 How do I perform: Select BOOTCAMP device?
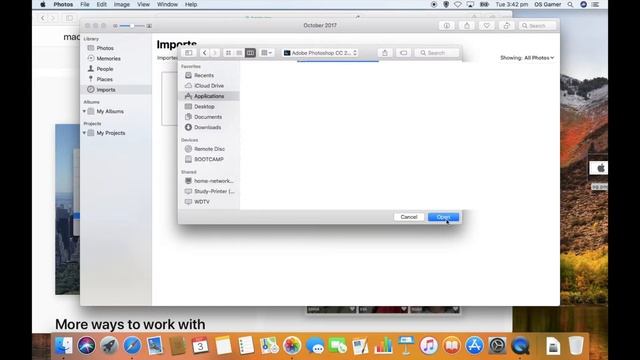[209, 159]
